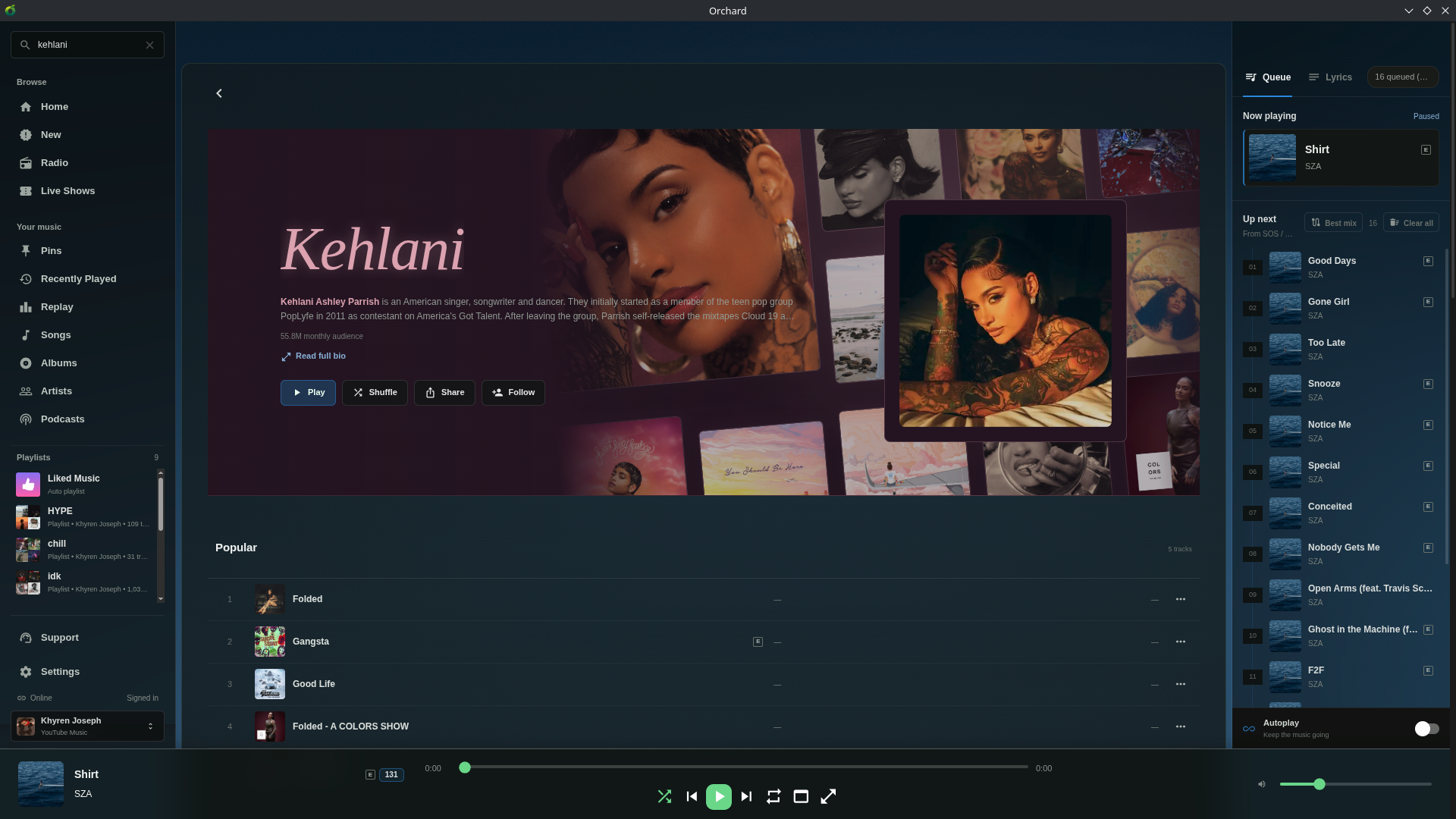Mute volume with the speaker icon
The width and height of the screenshot is (1456, 819).
(1262, 784)
